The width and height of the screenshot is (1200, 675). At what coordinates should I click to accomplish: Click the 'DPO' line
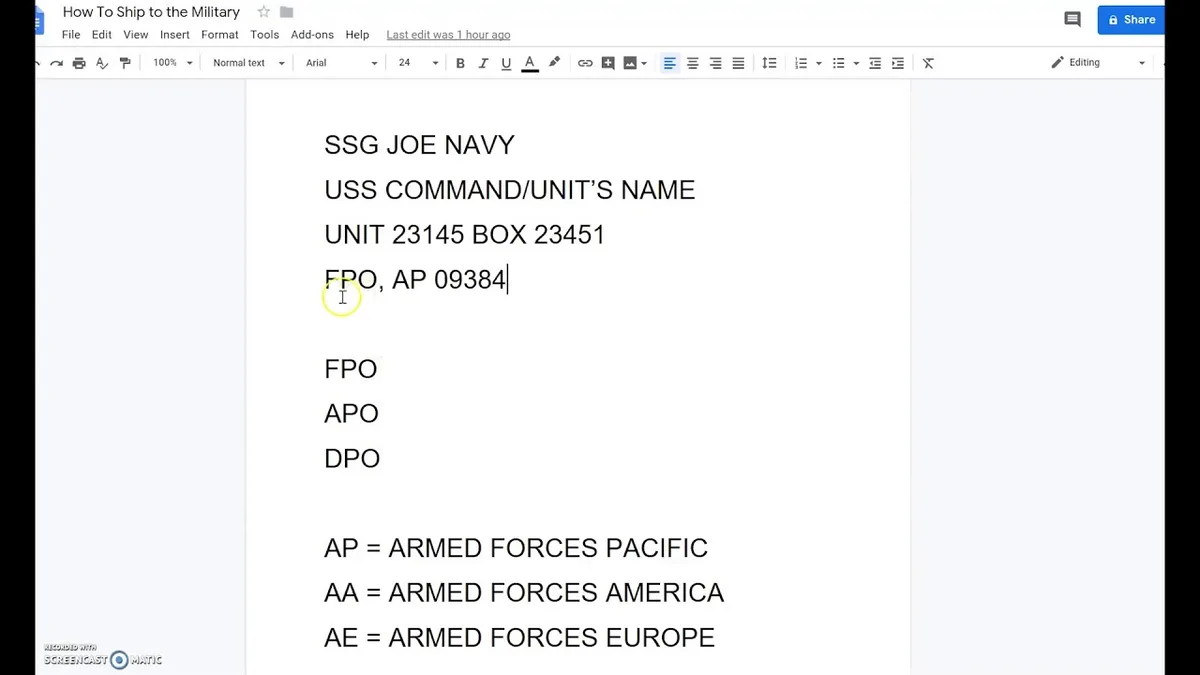352,459
